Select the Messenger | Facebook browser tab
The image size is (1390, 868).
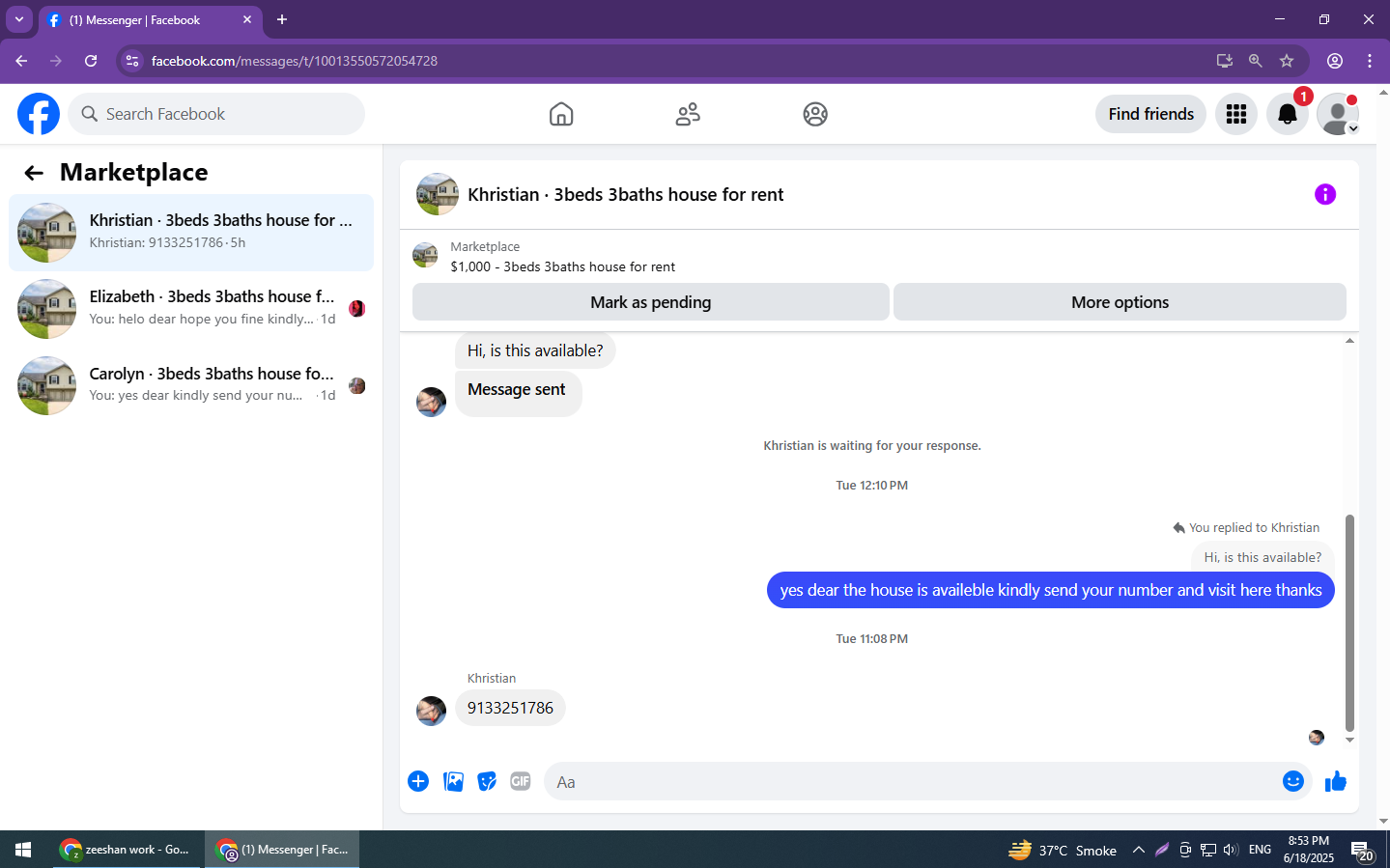coord(150,20)
